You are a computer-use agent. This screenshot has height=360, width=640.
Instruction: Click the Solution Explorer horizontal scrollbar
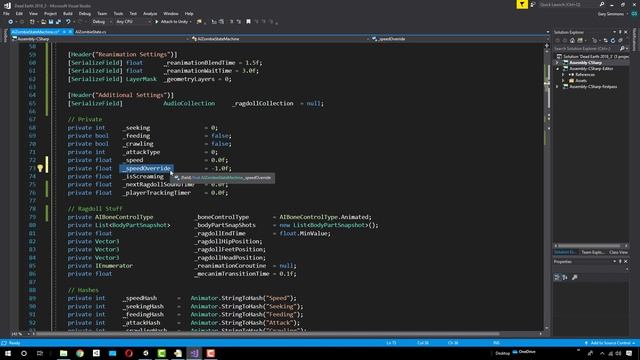[x=590, y=246]
